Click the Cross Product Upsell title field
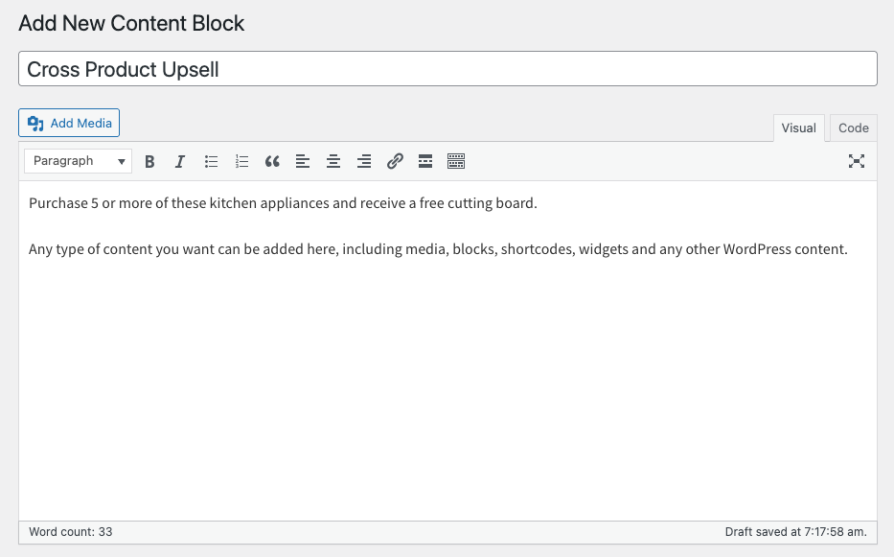The height and width of the screenshot is (557, 894). [x=447, y=69]
